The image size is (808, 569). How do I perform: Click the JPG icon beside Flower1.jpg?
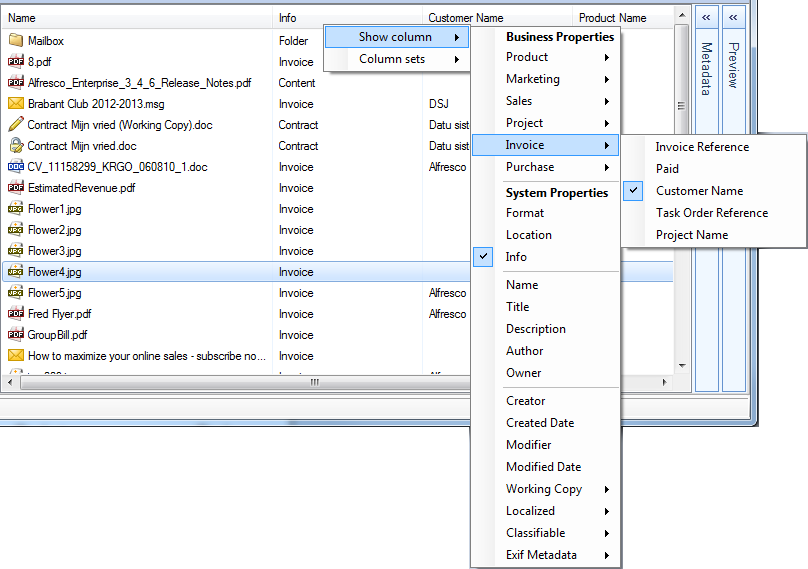click(15, 209)
